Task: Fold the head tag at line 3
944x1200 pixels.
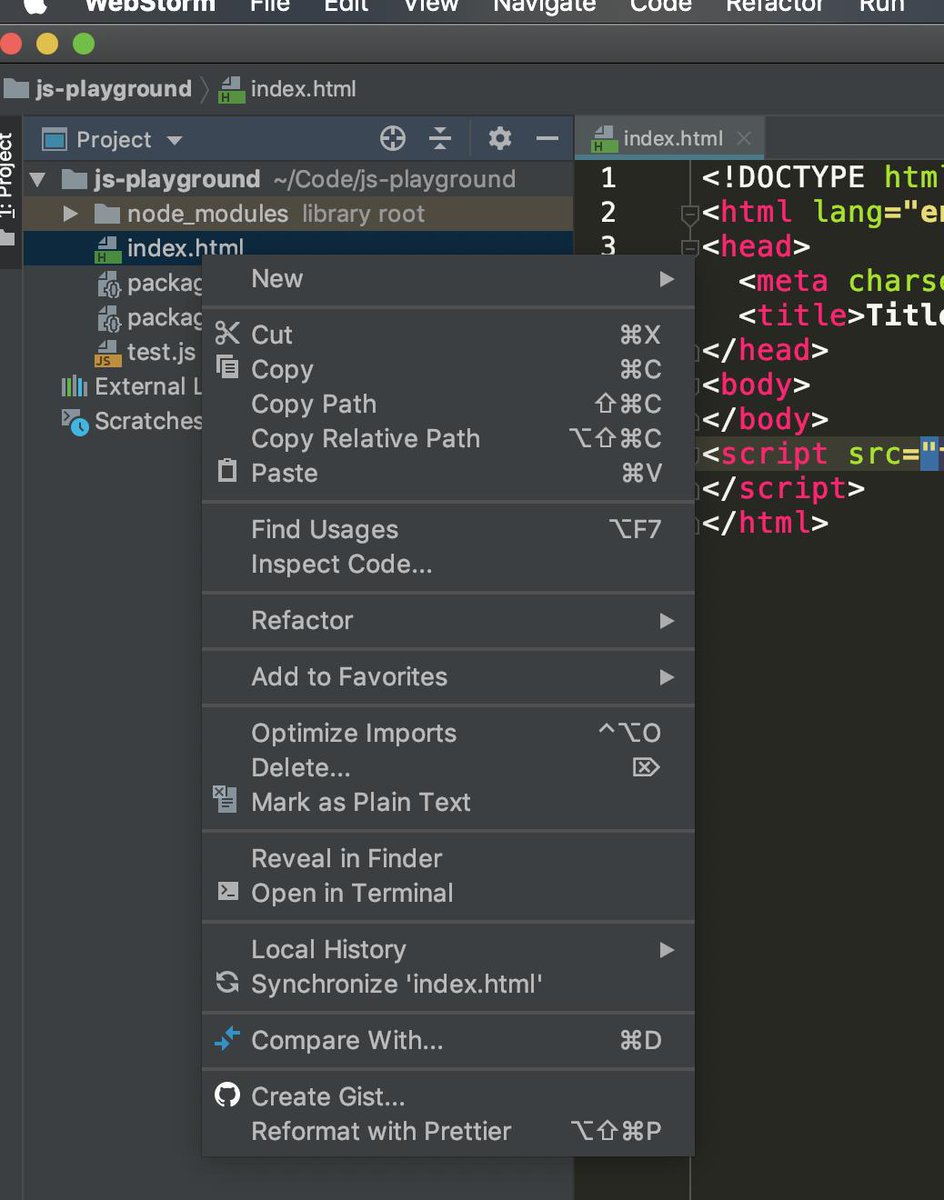Action: point(689,248)
